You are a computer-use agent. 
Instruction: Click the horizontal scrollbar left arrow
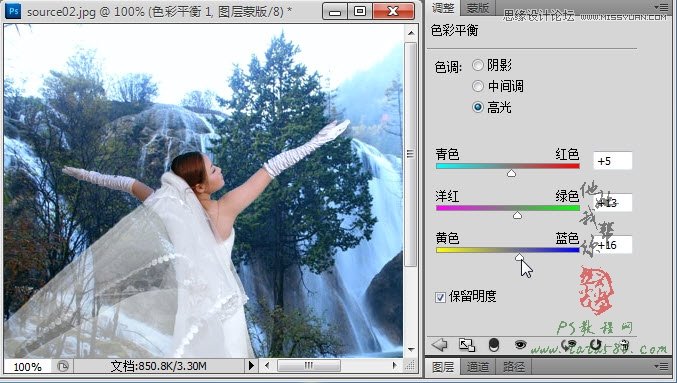click(267, 366)
